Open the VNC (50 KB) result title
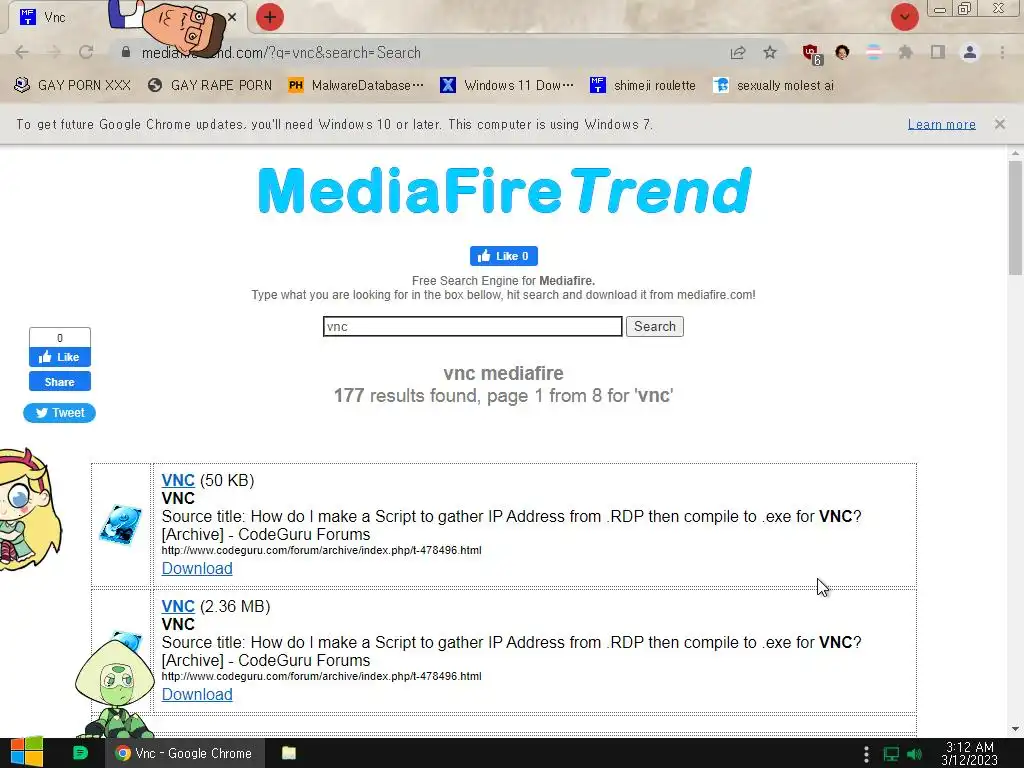The width and height of the screenshot is (1024, 768). (178, 480)
